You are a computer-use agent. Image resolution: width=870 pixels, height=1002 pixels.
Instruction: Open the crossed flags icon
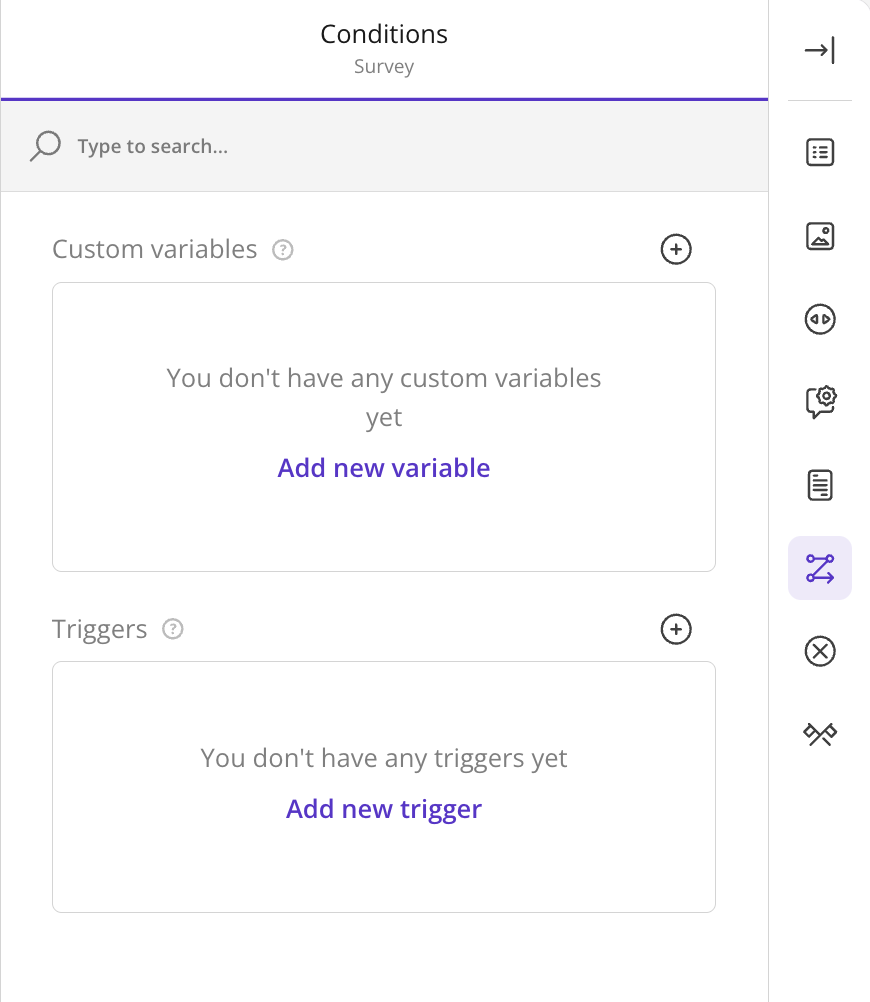click(820, 734)
